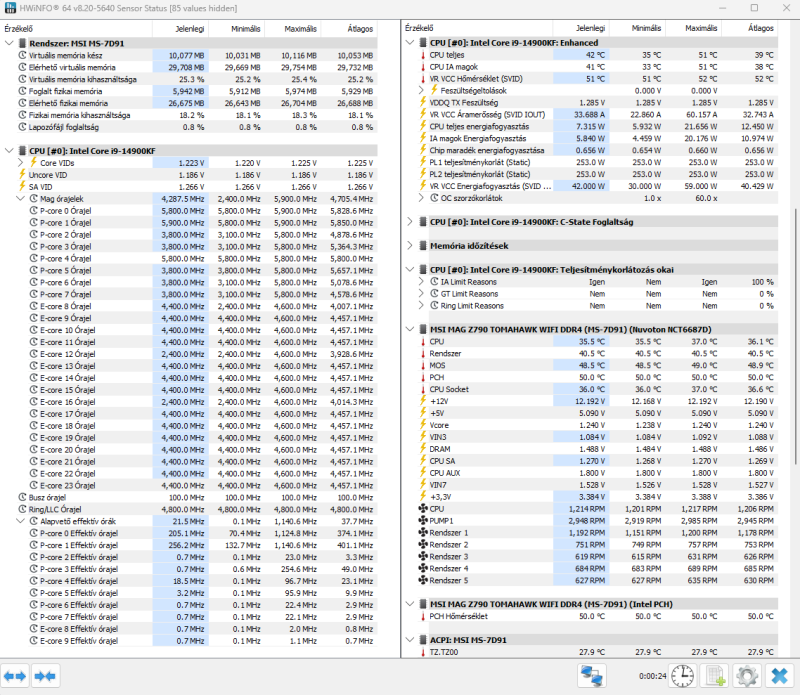The image size is (800, 695).
Task: Open sensor settings gear icon
Action: 747,676
